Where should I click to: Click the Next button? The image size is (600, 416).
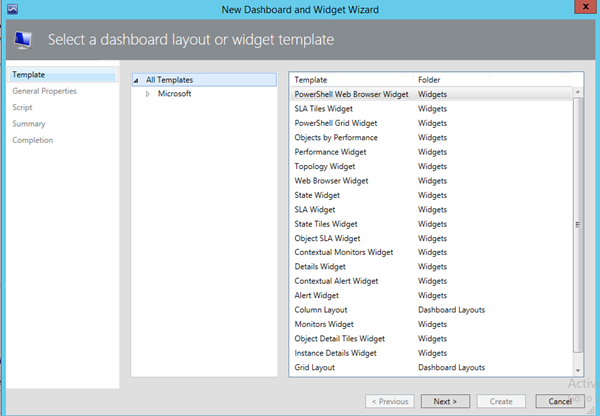point(445,401)
